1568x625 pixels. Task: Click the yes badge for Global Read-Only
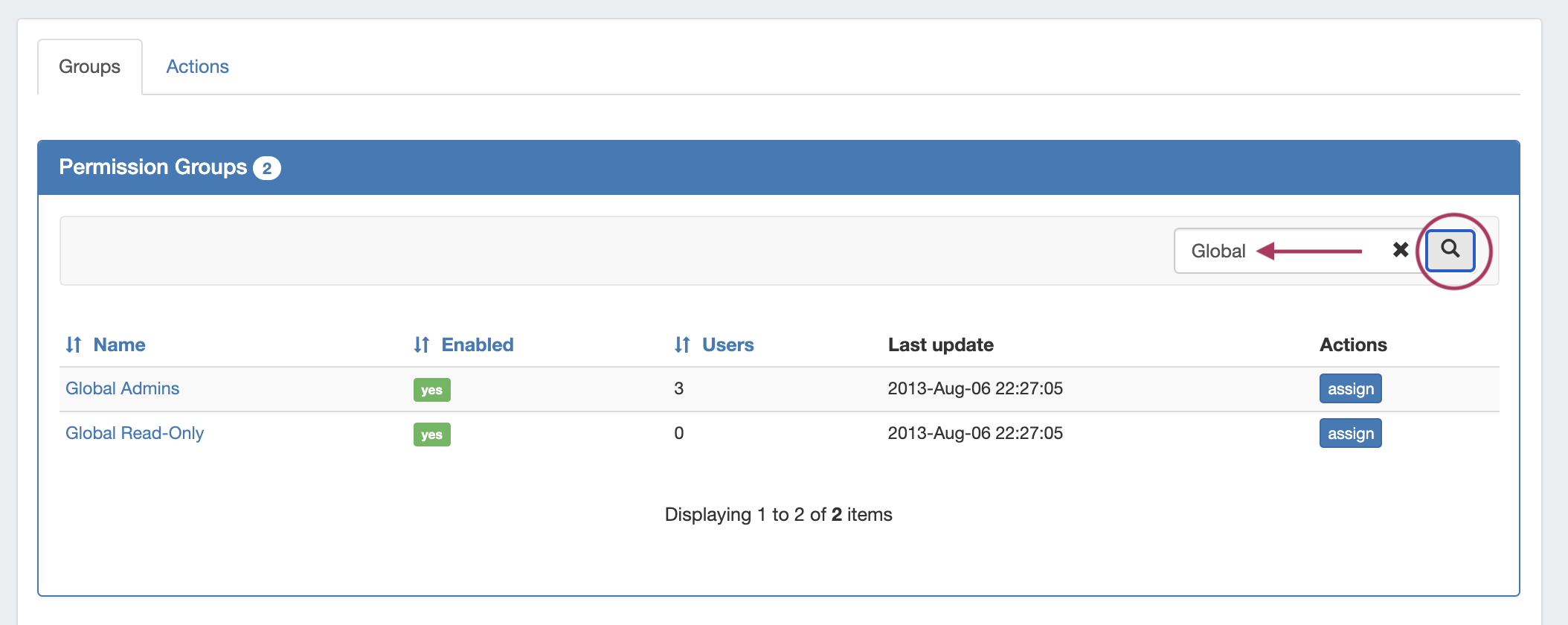[431, 435]
